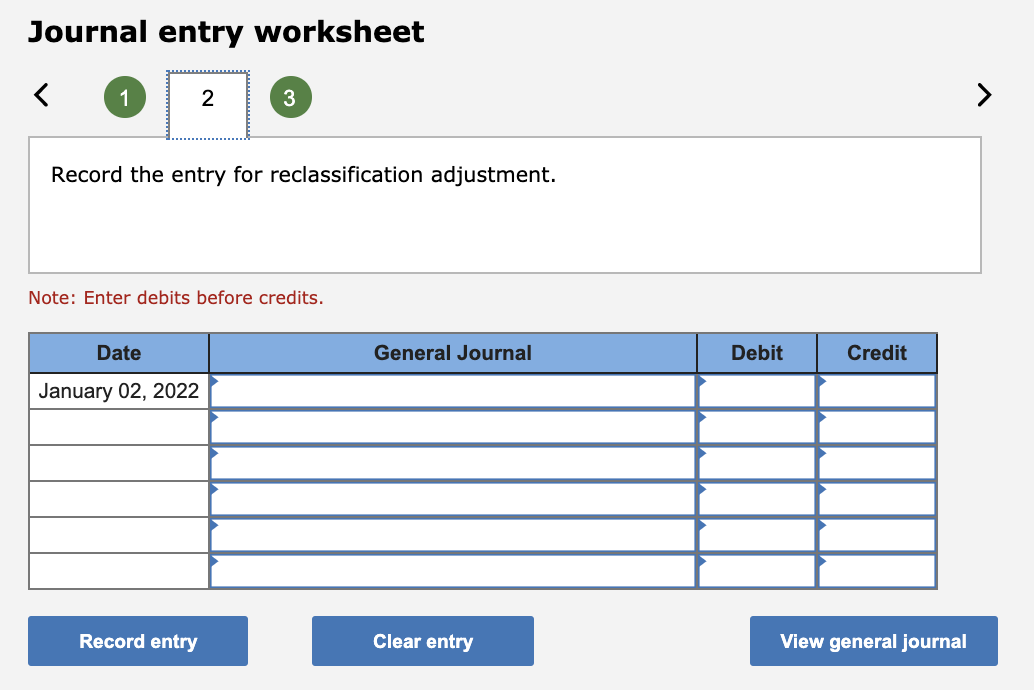1034x690 pixels.
Task: Open step 1 in the worksheet navigator
Action: (x=124, y=96)
